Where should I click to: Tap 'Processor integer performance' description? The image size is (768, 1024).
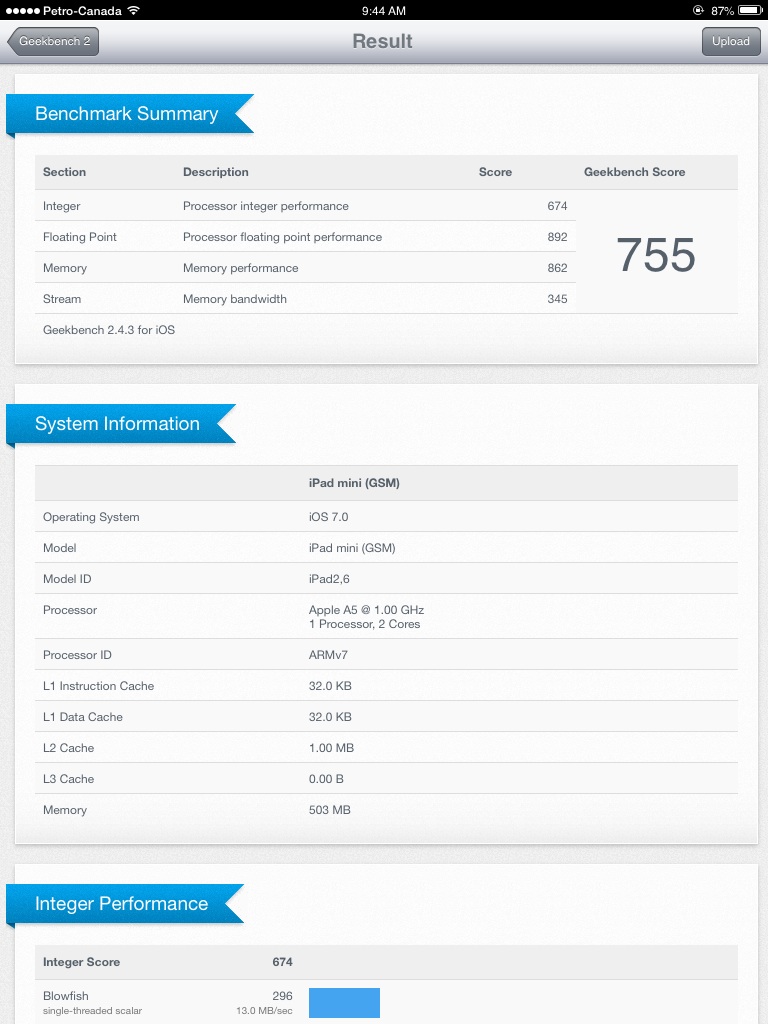[x=266, y=206]
